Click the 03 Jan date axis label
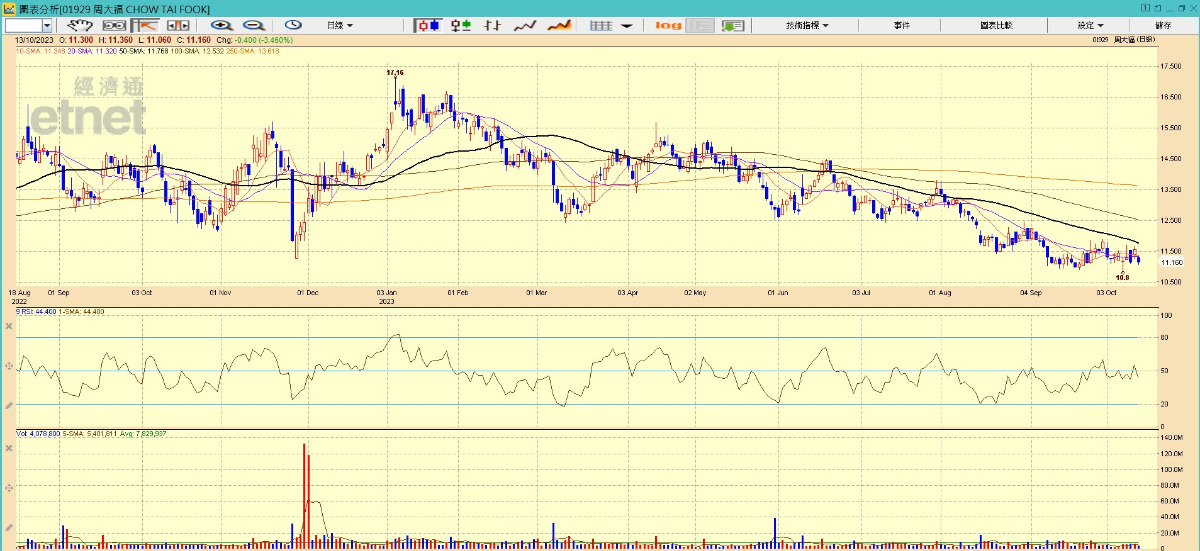Viewport: 1200px width, 551px height. pyautogui.click(x=389, y=293)
